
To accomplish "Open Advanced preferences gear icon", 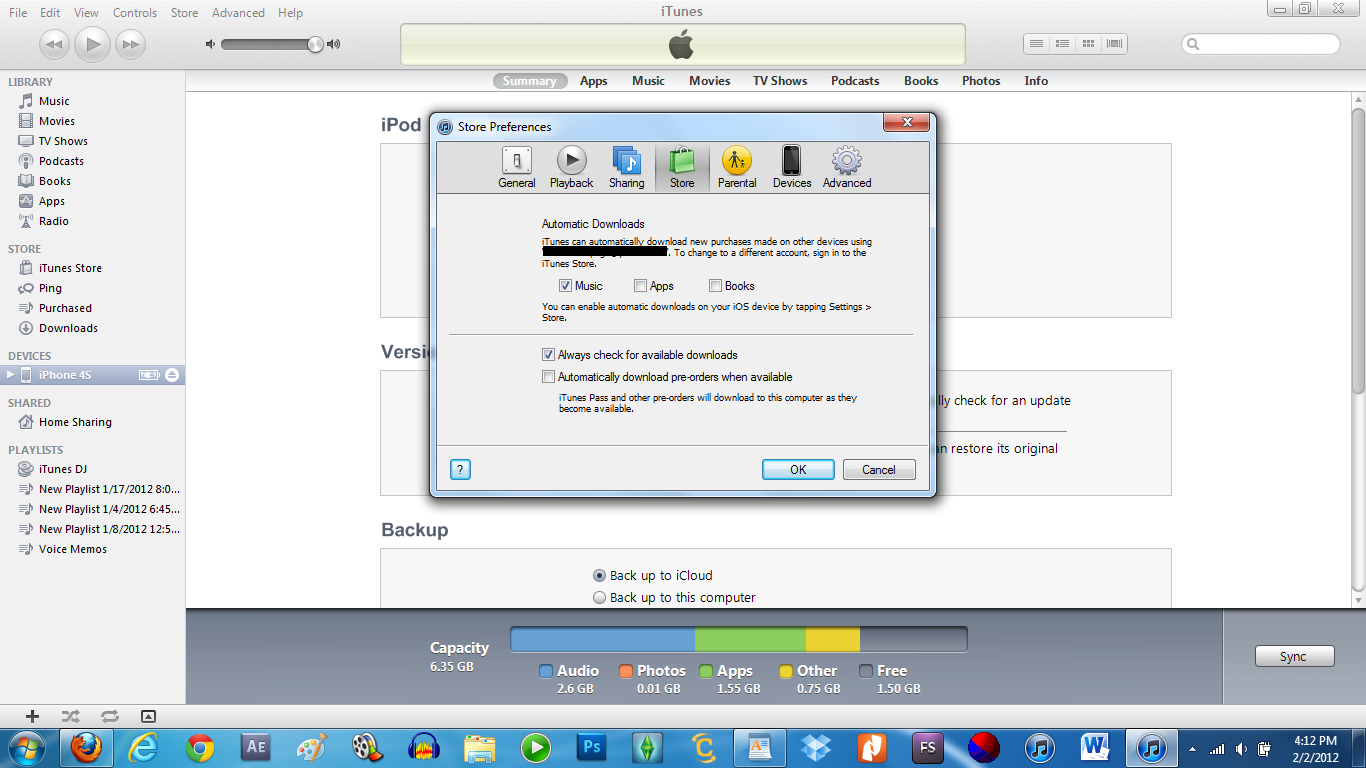I will [847, 167].
